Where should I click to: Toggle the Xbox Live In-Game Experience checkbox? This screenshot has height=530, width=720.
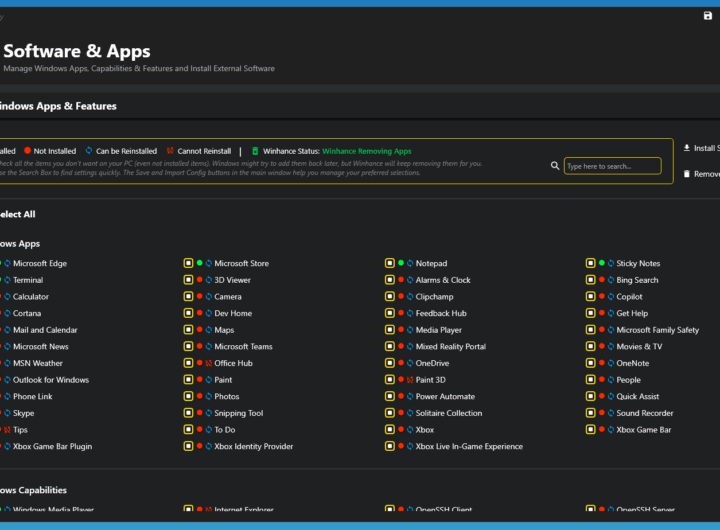pos(390,446)
